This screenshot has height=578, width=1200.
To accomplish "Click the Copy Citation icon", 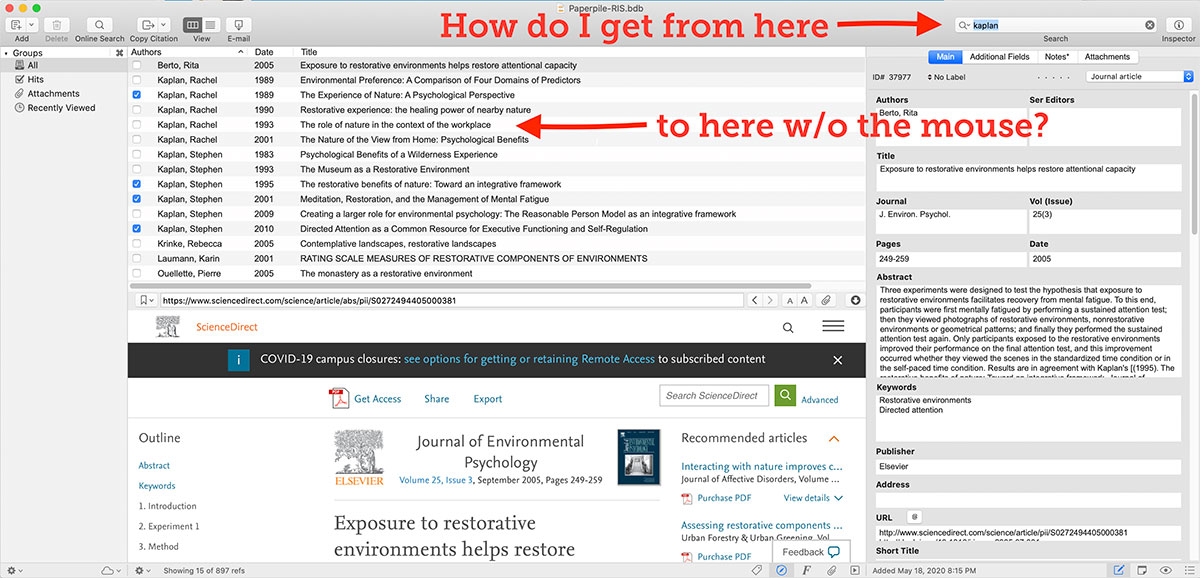I will point(148,25).
